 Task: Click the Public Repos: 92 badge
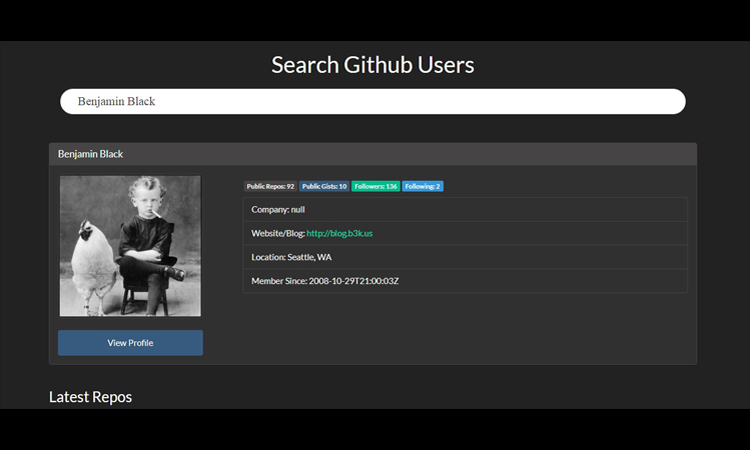[x=270, y=187]
